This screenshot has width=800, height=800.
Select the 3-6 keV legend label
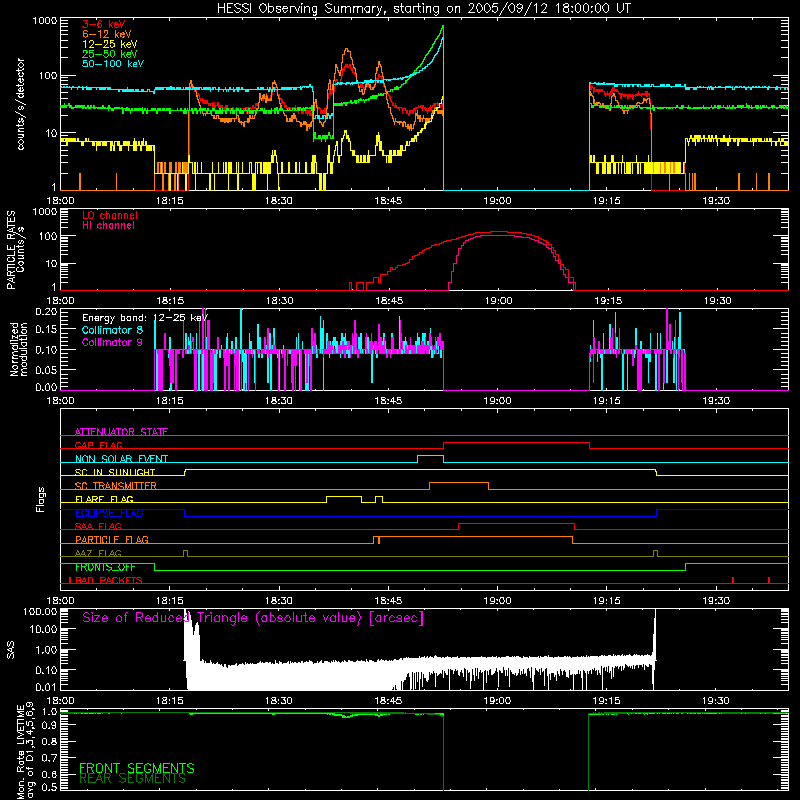tap(104, 24)
